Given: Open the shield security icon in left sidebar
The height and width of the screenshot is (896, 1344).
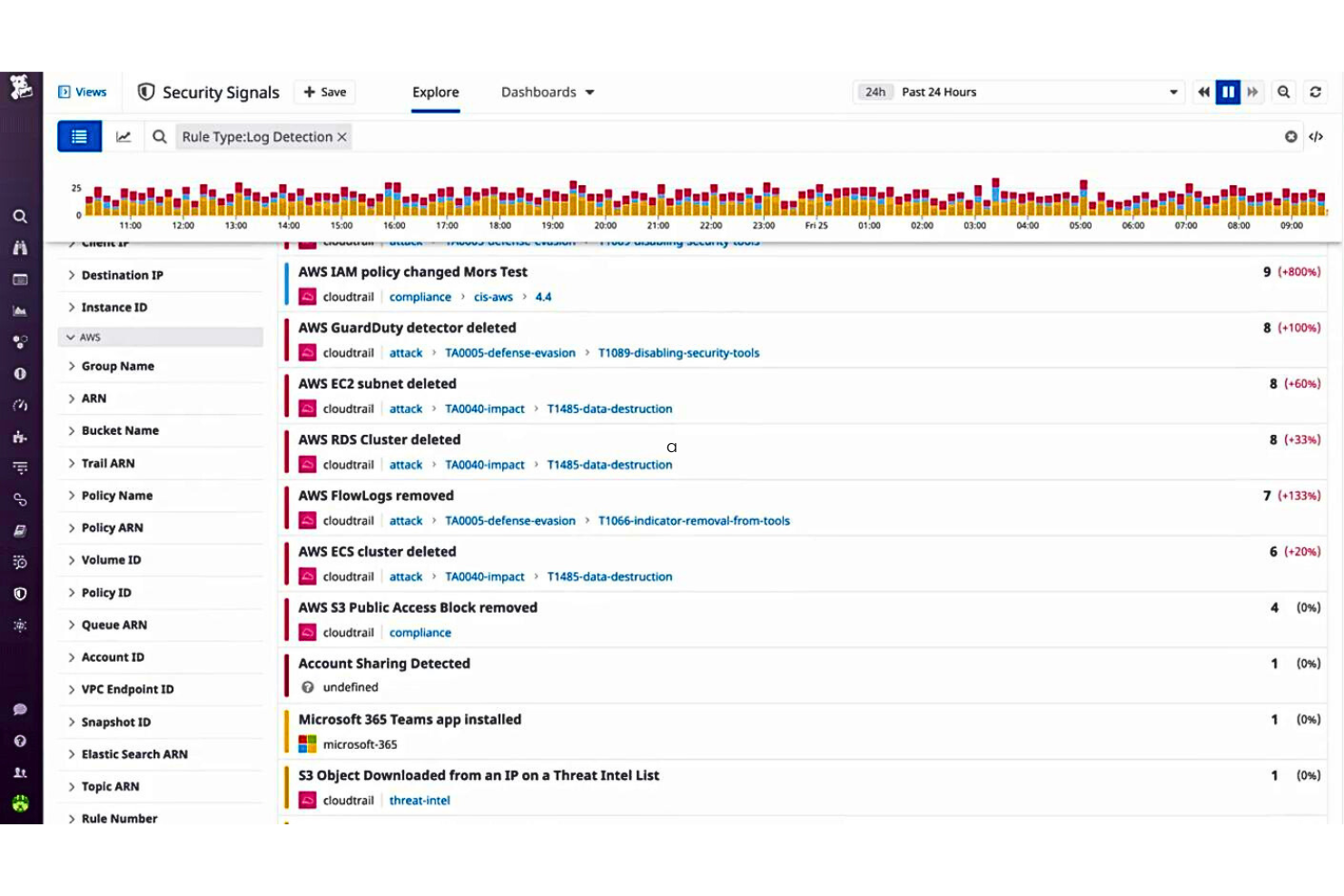Looking at the screenshot, I should (19, 594).
